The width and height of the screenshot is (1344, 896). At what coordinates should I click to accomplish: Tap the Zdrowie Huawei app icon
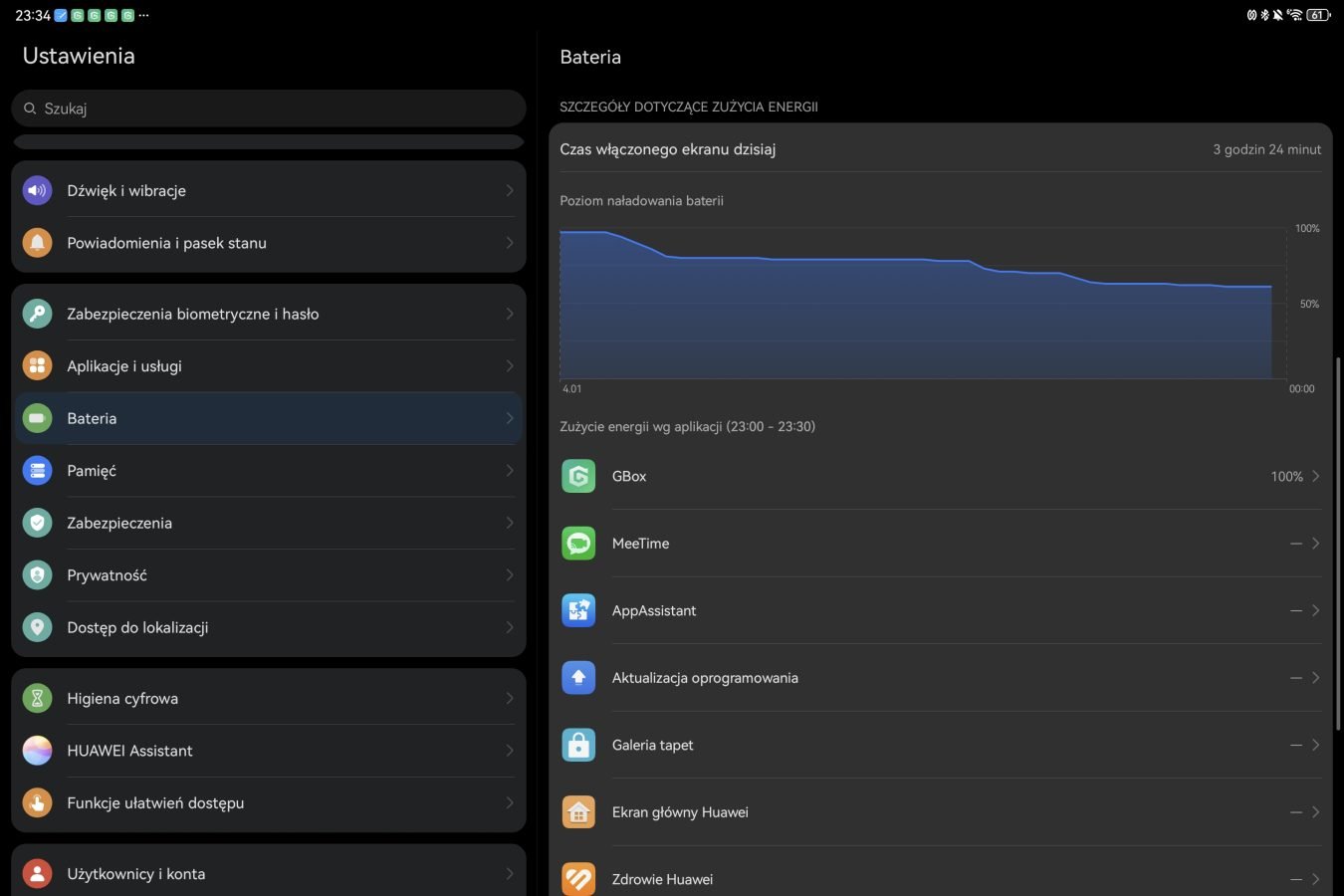pyautogui.click(x=578, y=878)
